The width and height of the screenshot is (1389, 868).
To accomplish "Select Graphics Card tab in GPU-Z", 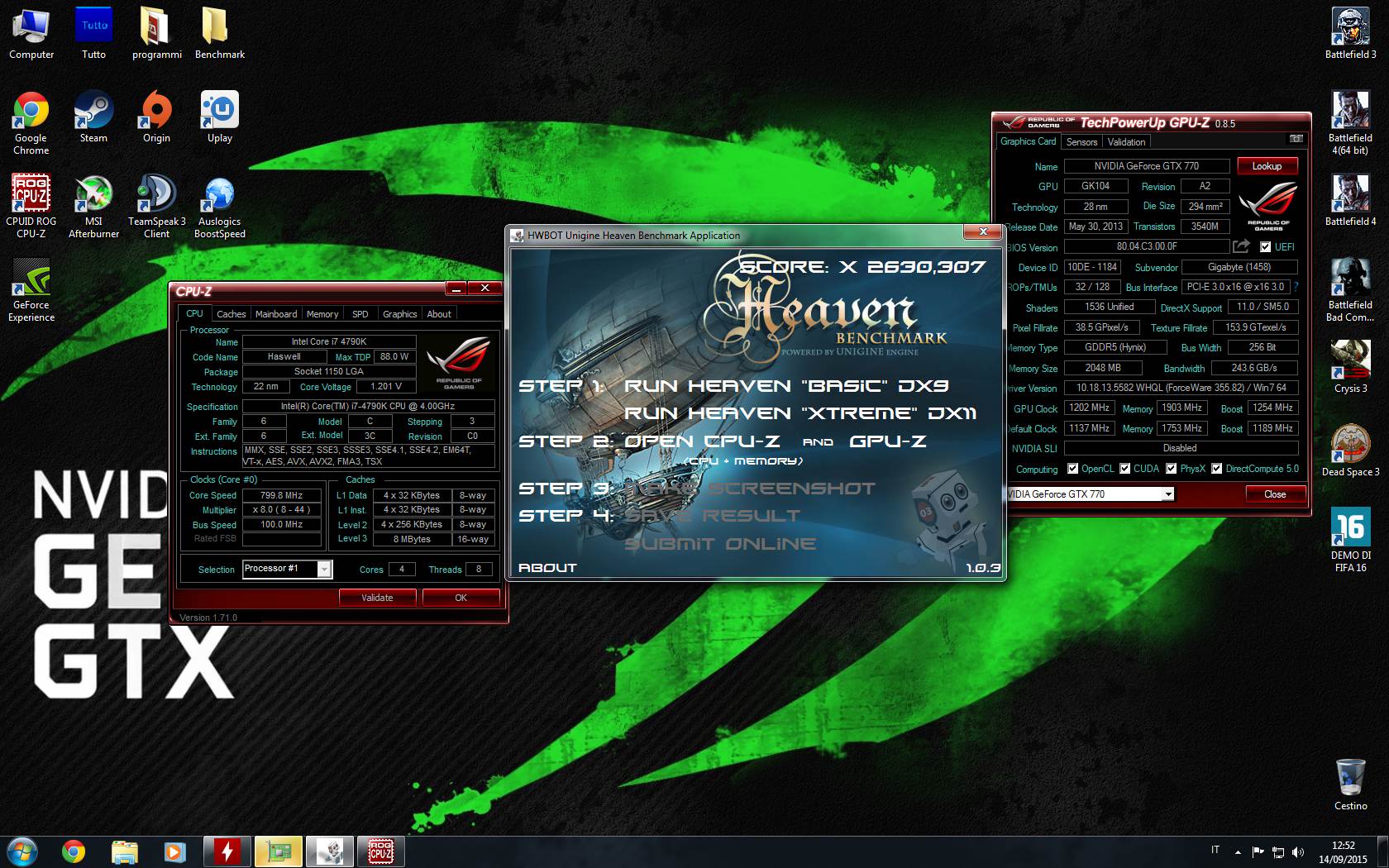I will click(x=1028, y=141).
